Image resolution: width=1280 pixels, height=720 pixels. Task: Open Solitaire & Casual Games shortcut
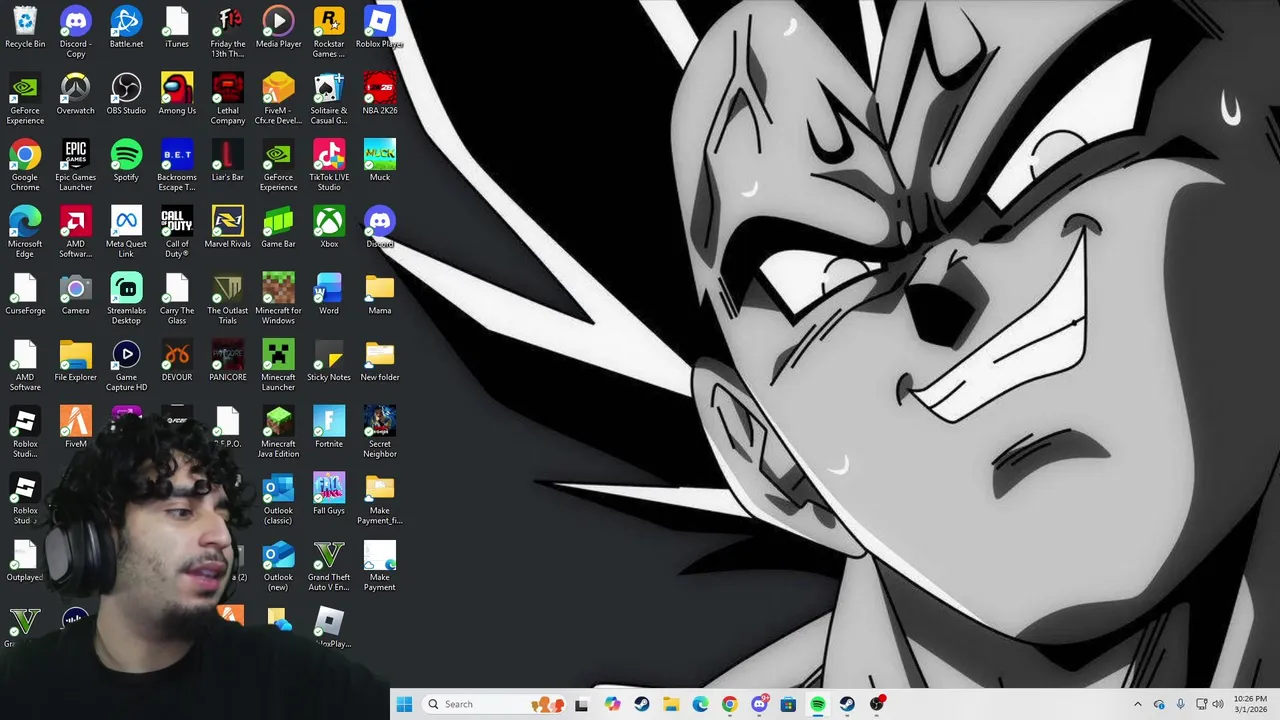click(329, 99)
